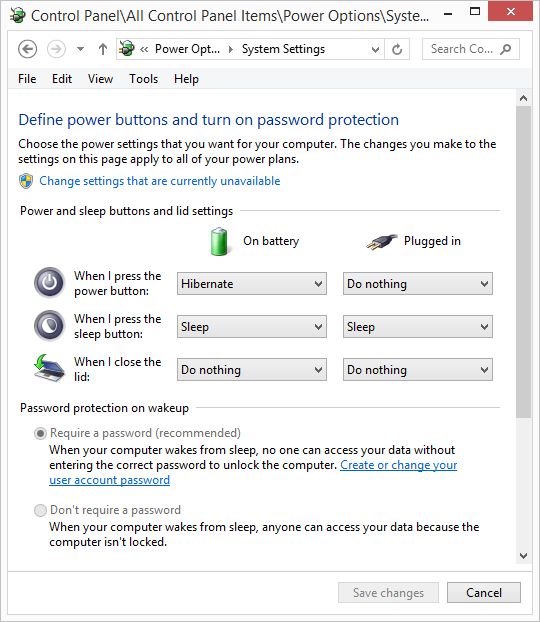The width and height of the screenshot is (540, 622).
Task: Click Change settings that are currently unavailable
Action: (160, 181)
